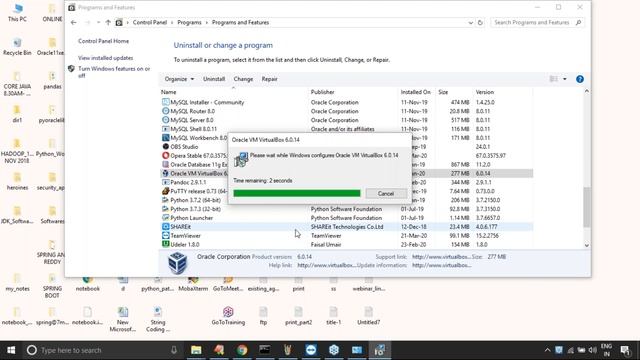Select the Opera Stable program icon
The image size is (640, 360).
point(165,156)
